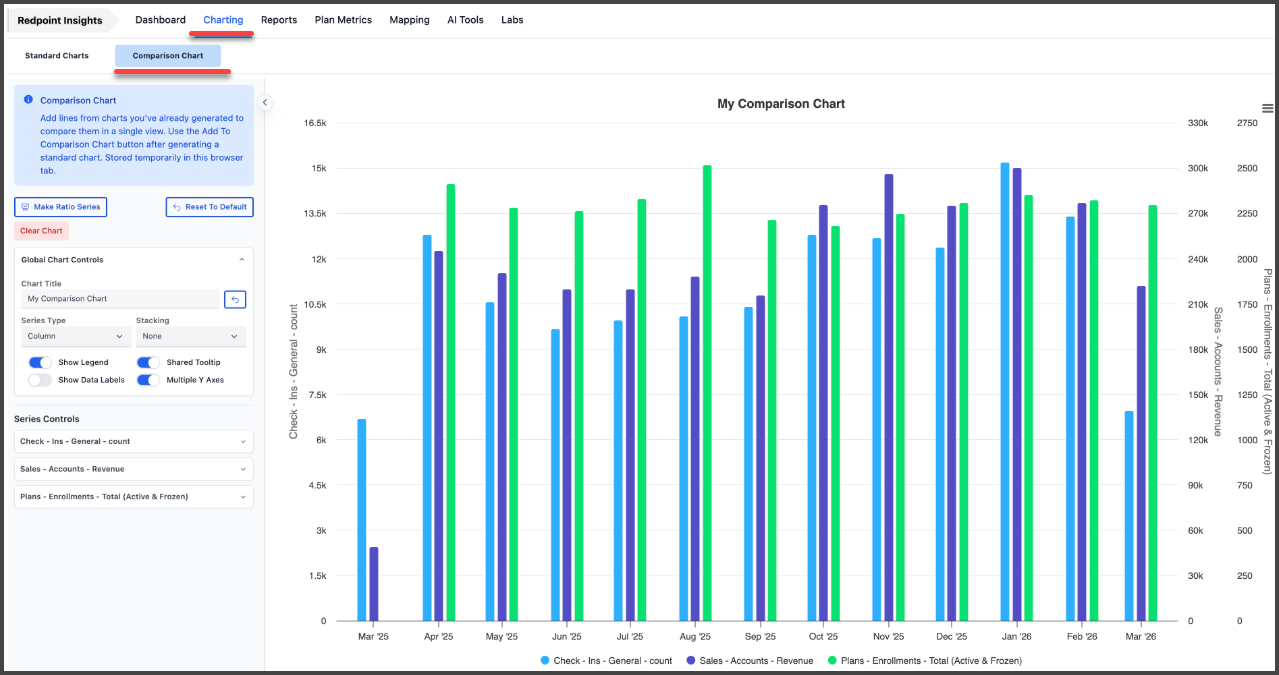Collapse the Global Chart Controls panel
The width and height of the screenshot is (1279, 675).
241,260
